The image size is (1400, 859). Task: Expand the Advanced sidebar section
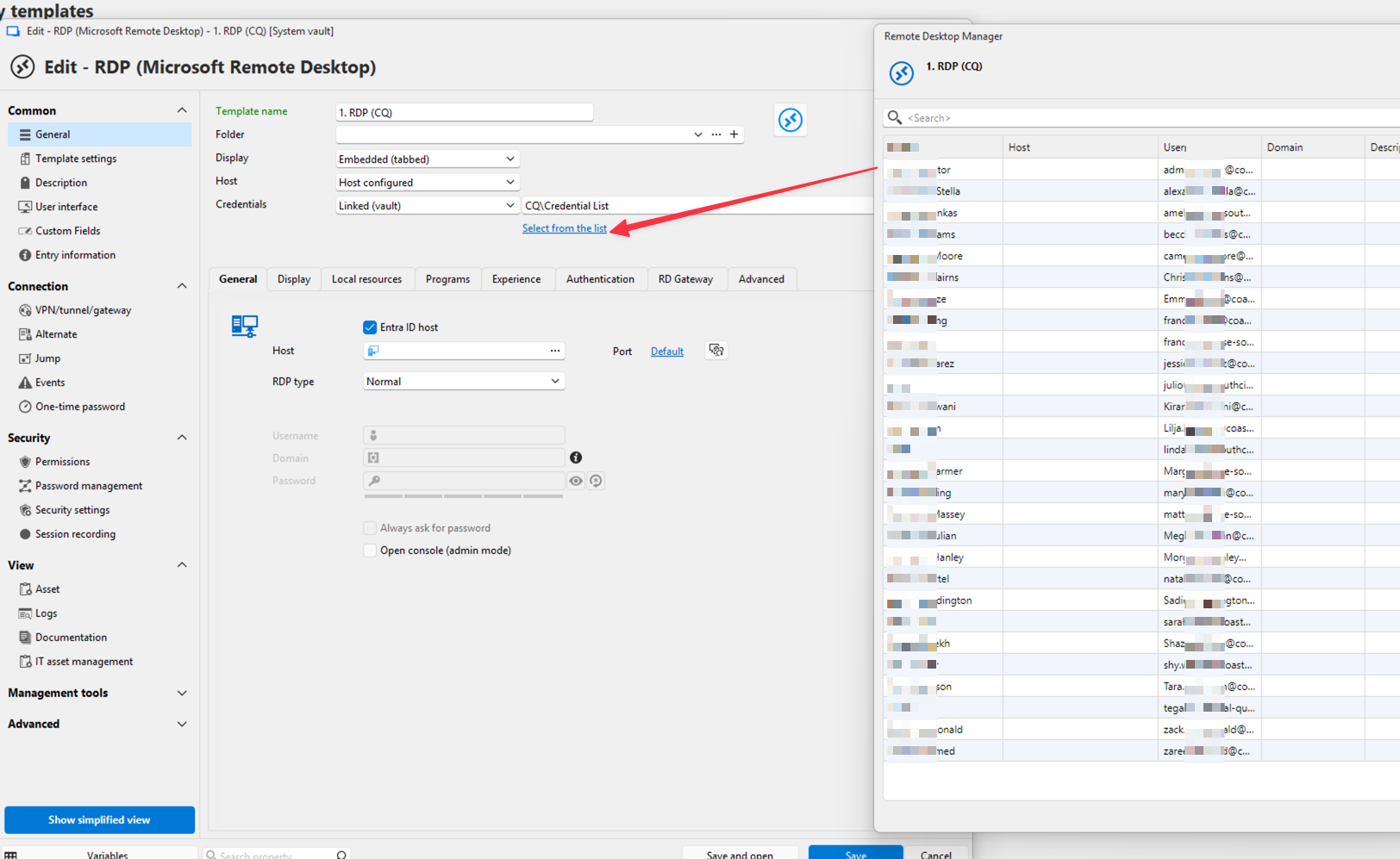click(x=182, y=724)
